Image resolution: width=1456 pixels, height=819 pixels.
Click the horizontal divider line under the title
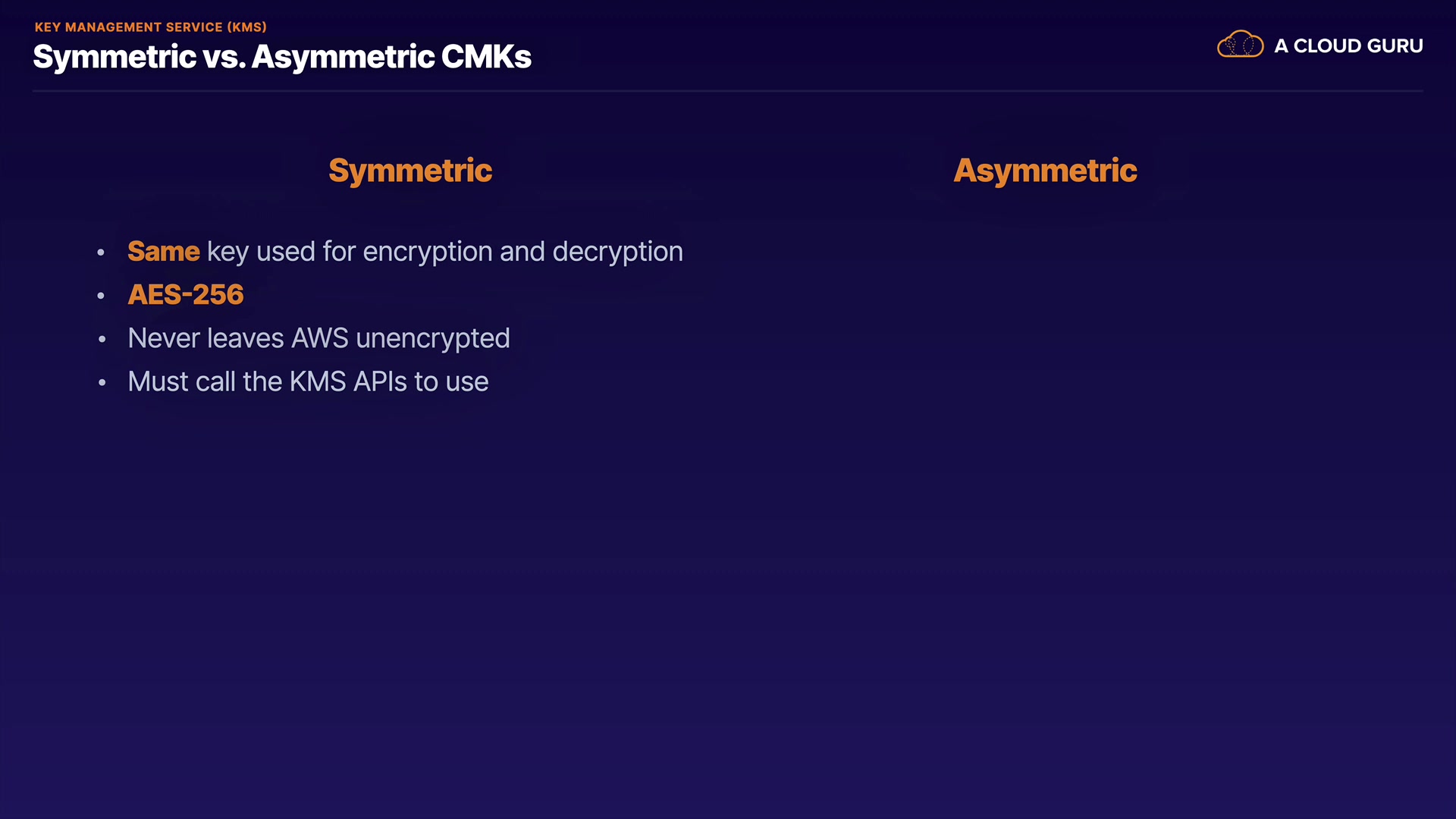728,91
